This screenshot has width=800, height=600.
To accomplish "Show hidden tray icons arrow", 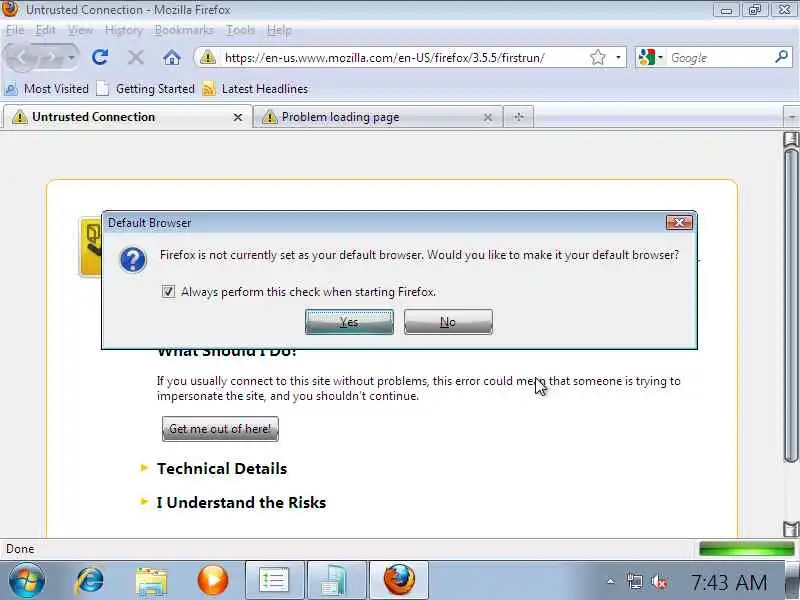I will click(x=610, y=582).
